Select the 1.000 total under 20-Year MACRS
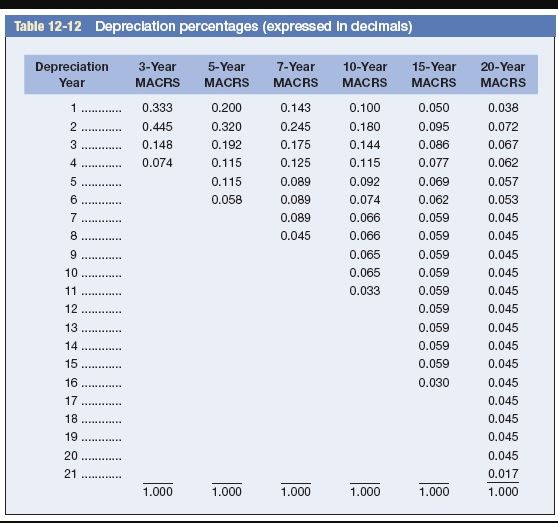The image size is (558, 523). coord(503,492)
